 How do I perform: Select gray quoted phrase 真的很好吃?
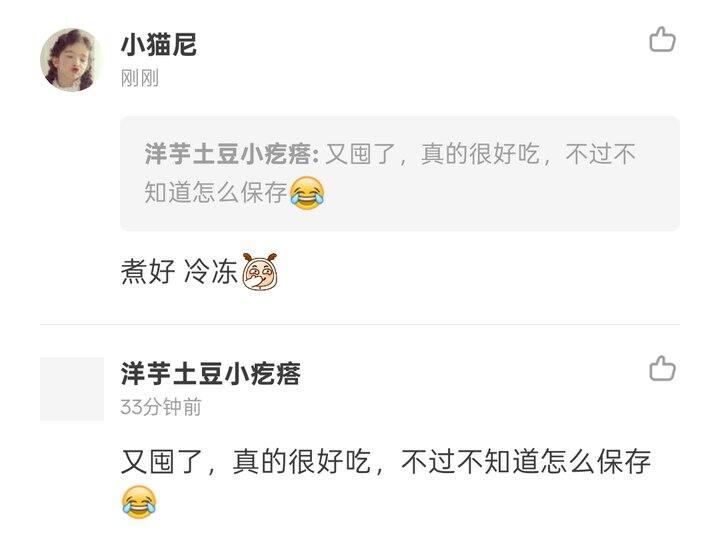coord(480,154)
